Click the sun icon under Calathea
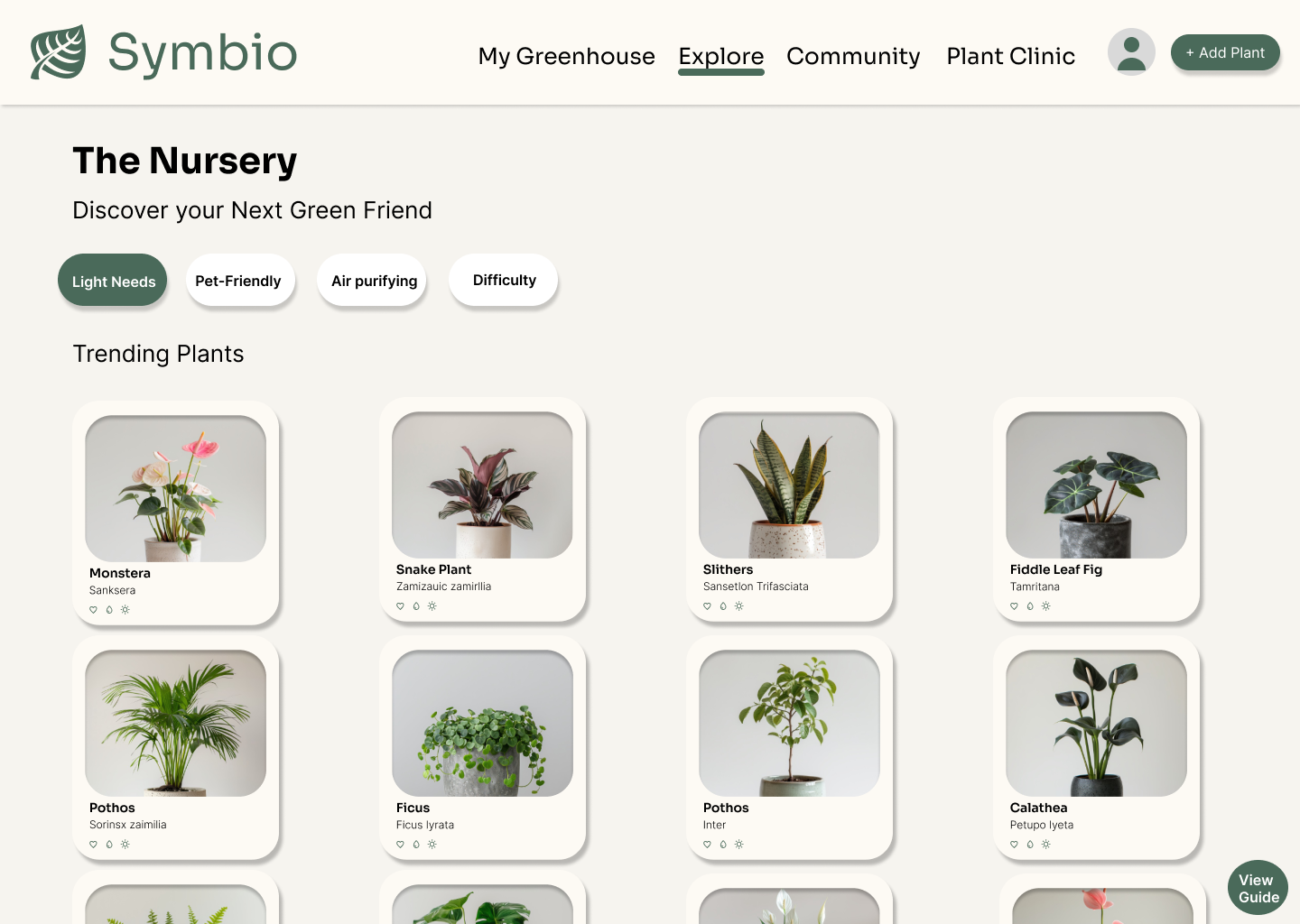The image size is (1300, 924). [x=1046, y=845]
